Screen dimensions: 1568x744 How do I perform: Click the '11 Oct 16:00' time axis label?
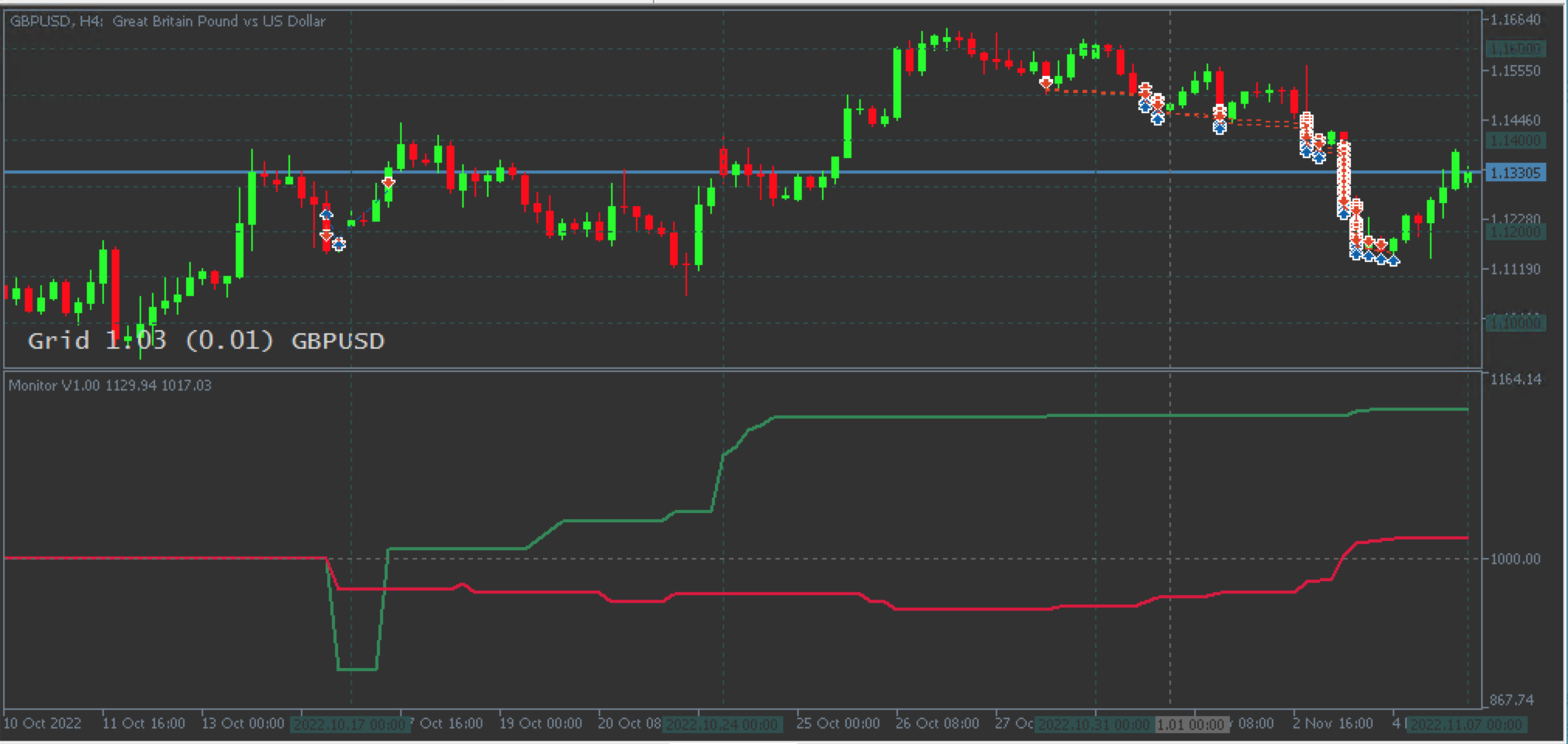tap(144, 723)
